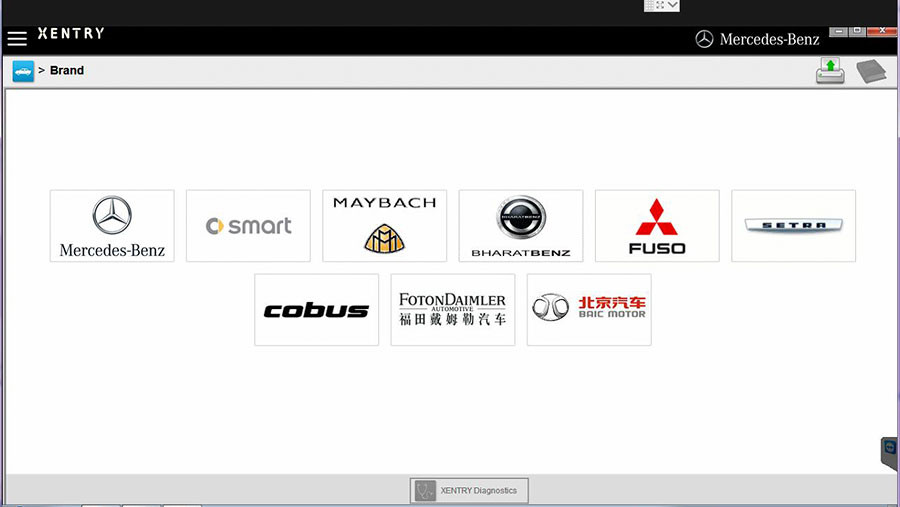
Task: Expand the chevron dropdown in top toolbar
Action: point(673,5)
